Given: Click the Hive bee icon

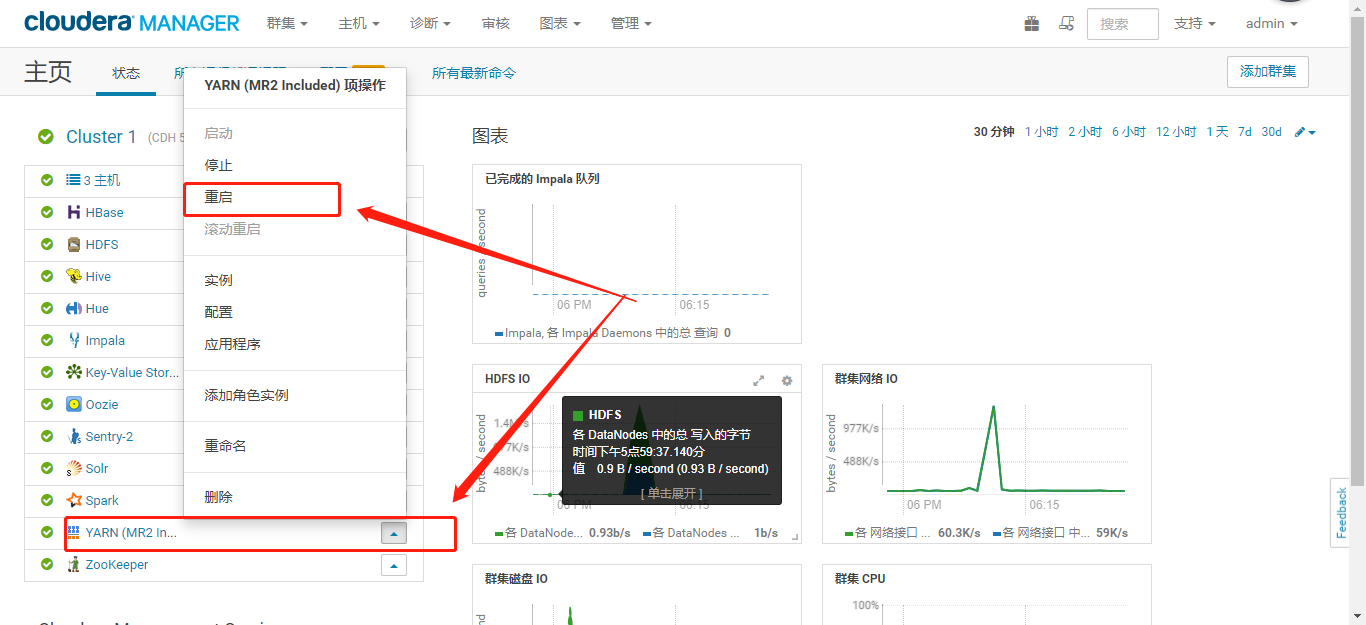Looking at the screenshot, I should [x=73, y=276].
